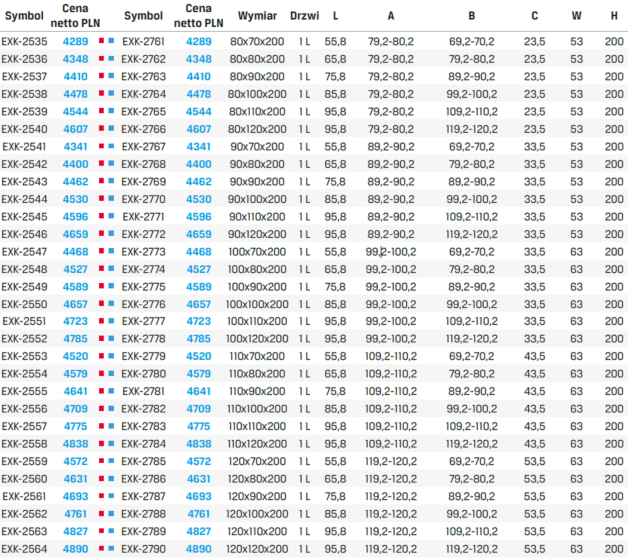Image resolution: width=628 pixels, height=560 pixels.
Task: Select symbol EXK-2556
Action: [24, 409]
